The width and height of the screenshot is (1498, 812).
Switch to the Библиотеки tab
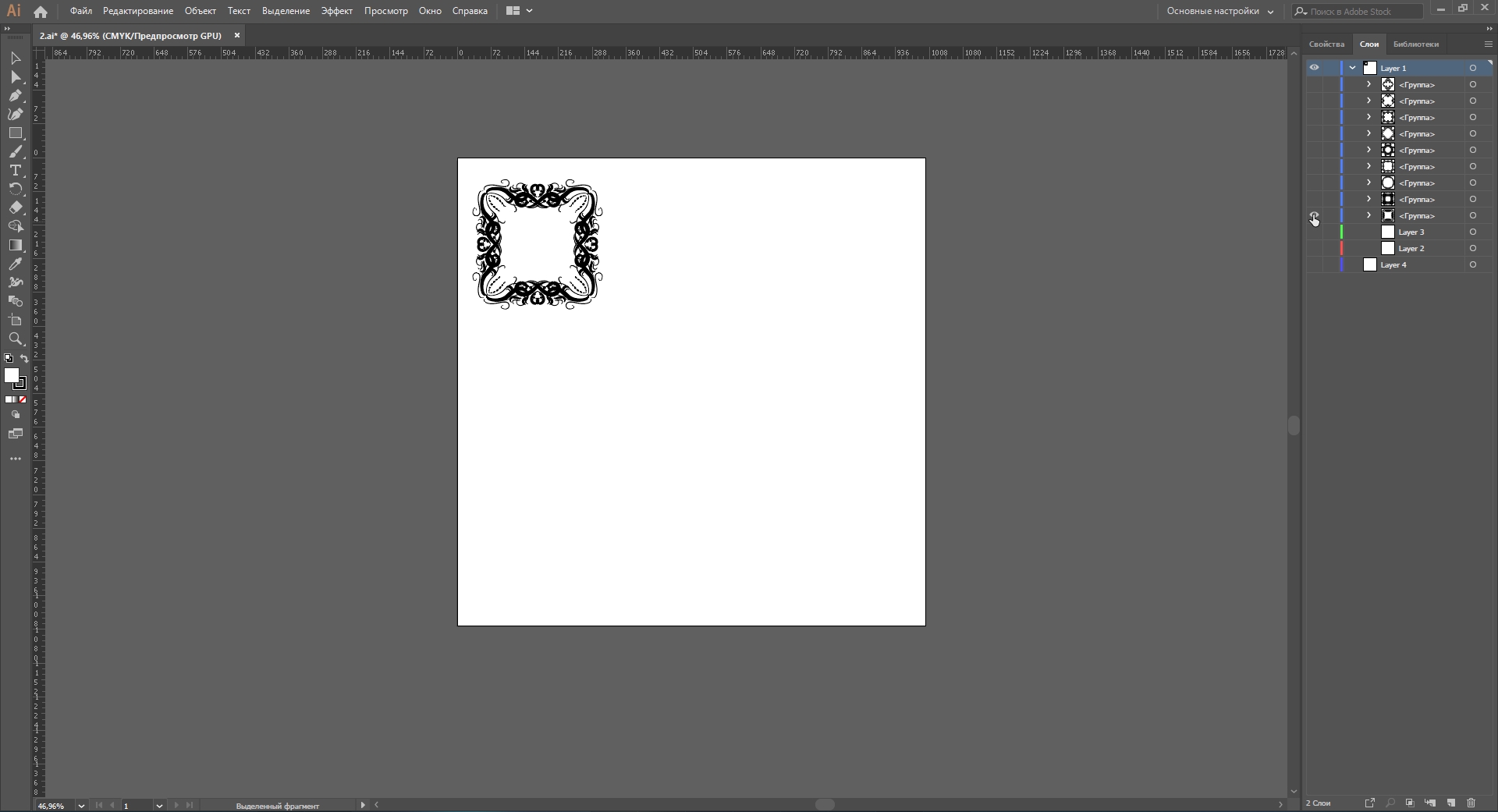1415,44
